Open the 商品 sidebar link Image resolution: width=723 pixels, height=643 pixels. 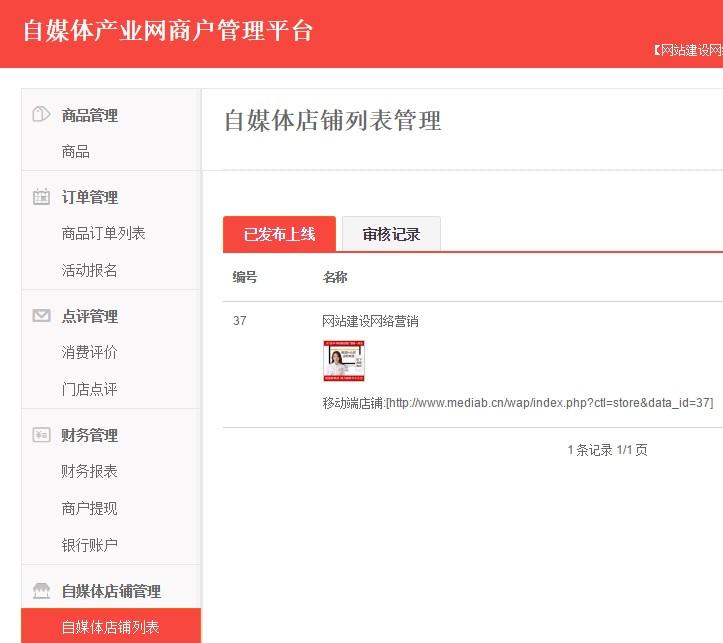point(76,152)
